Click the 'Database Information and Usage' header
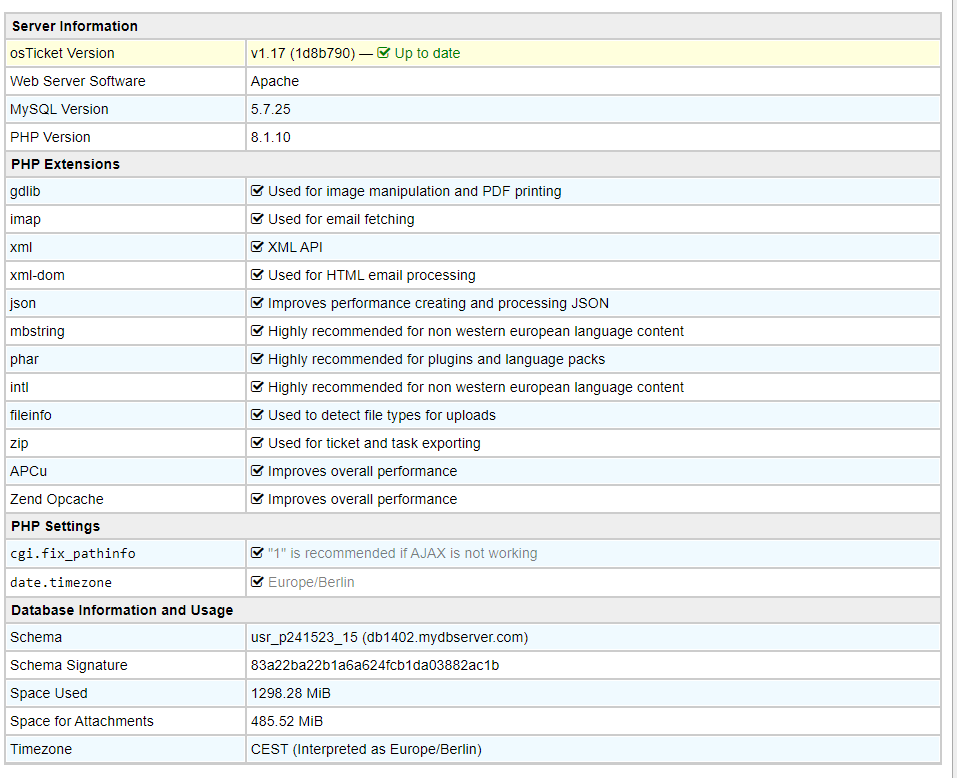 pyautogui.click(x=122, y=610)
